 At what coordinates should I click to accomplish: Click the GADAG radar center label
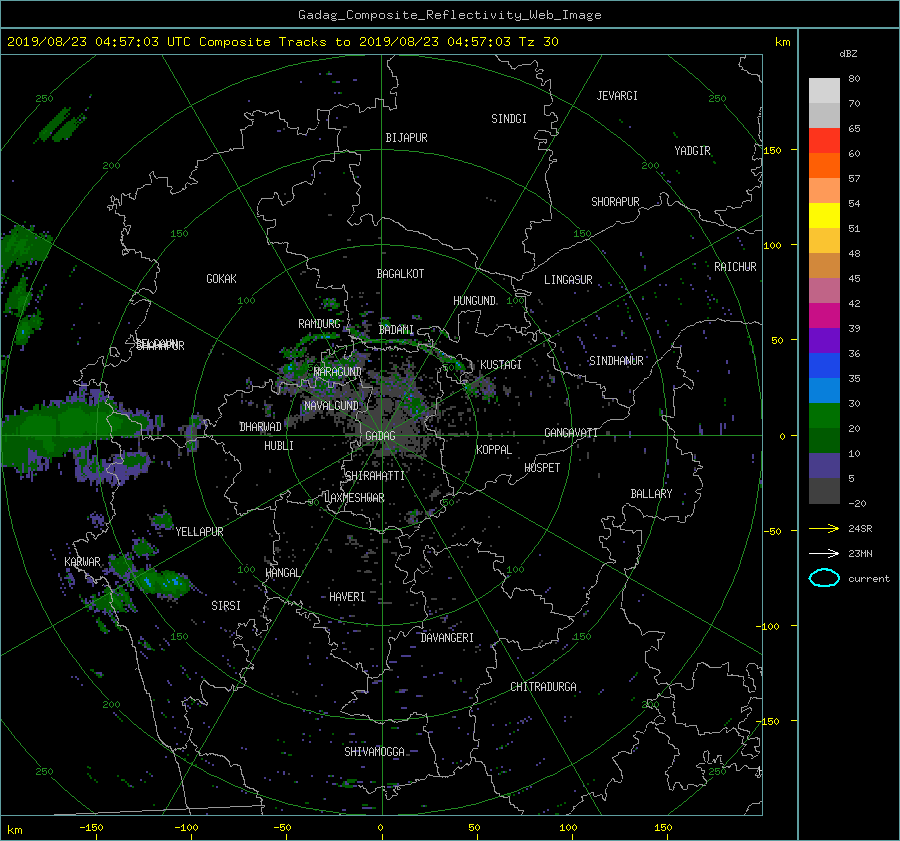point(380,436)
